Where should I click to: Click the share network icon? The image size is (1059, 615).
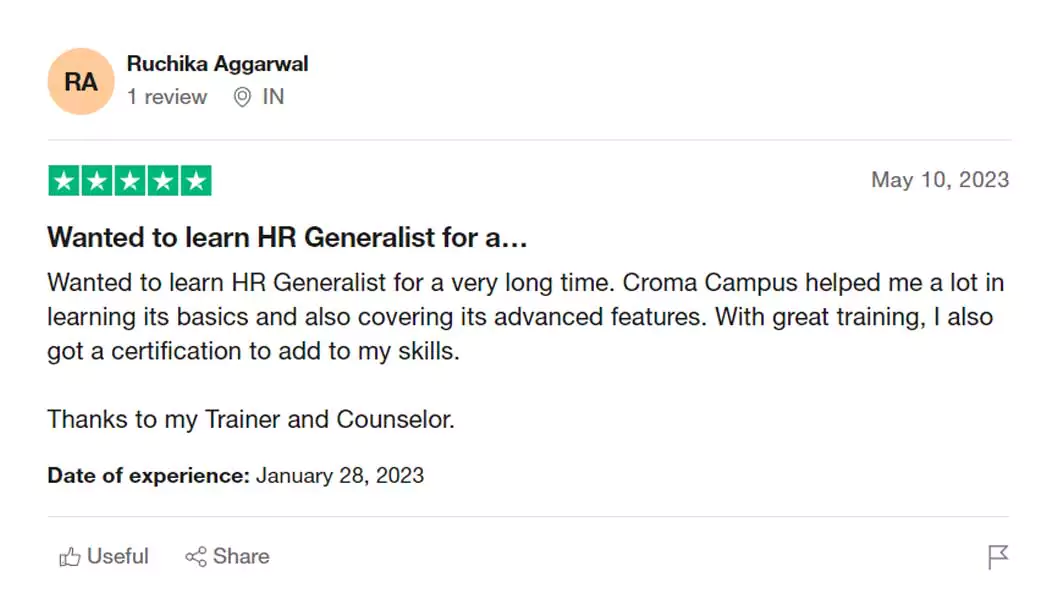tap(196, 557)
